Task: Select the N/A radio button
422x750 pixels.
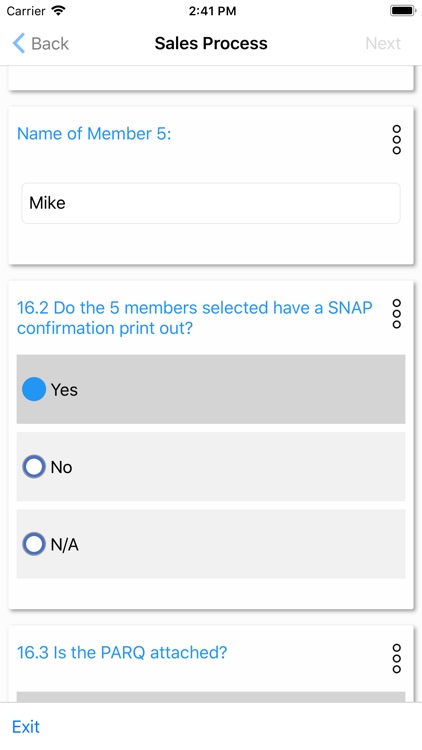Action: [x=34, y=544]
